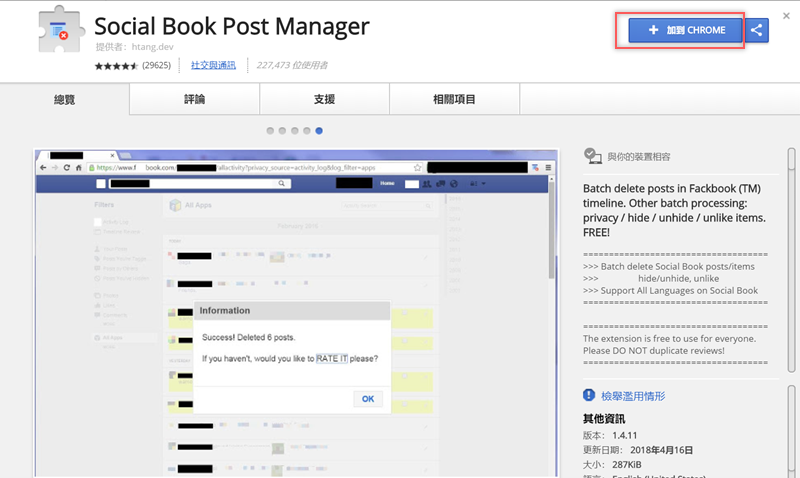Click the additional info panel scrollbar
Image resolution: width=800 pixels, height=478 pixels.
pos(791,431)
